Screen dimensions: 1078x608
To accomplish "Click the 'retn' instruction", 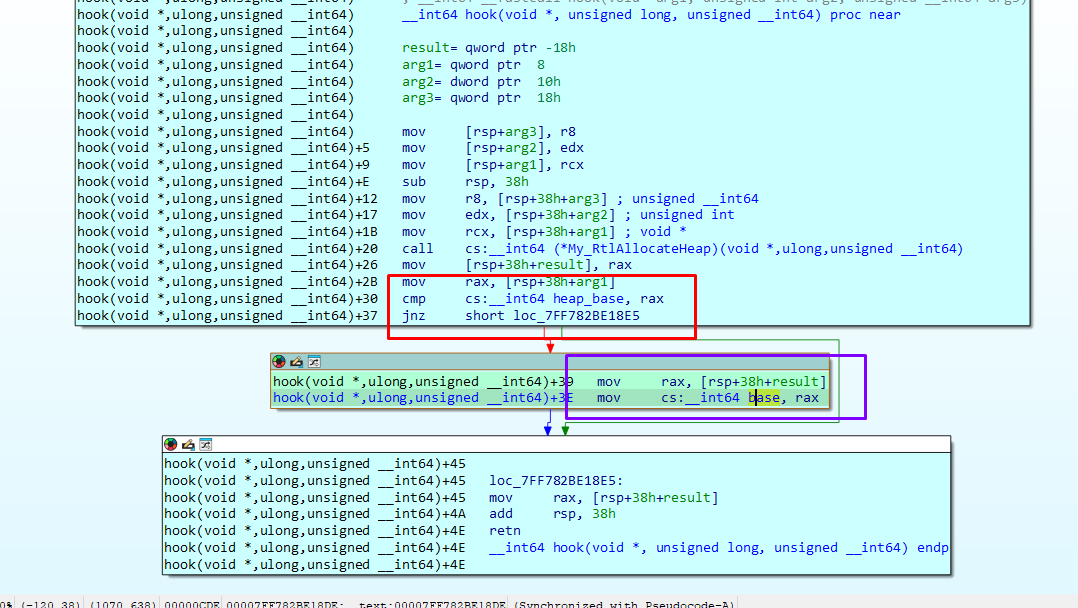I will 505,530.
